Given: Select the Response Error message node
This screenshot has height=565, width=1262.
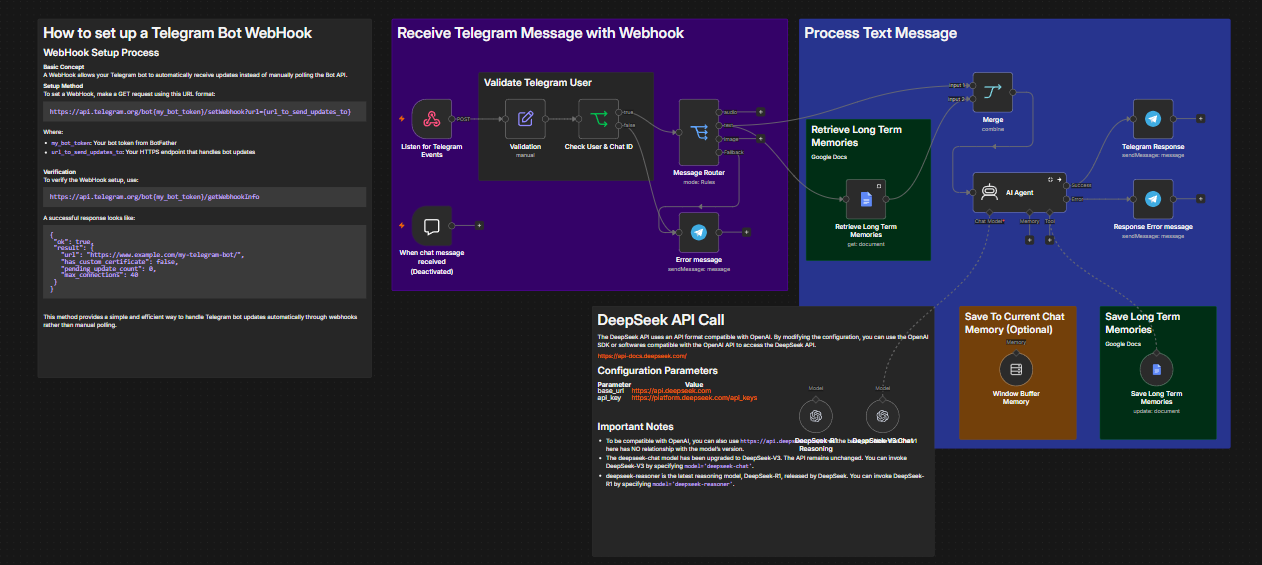Looking at the screenshot, I should pyautogui.click(x=1154, y=199).
